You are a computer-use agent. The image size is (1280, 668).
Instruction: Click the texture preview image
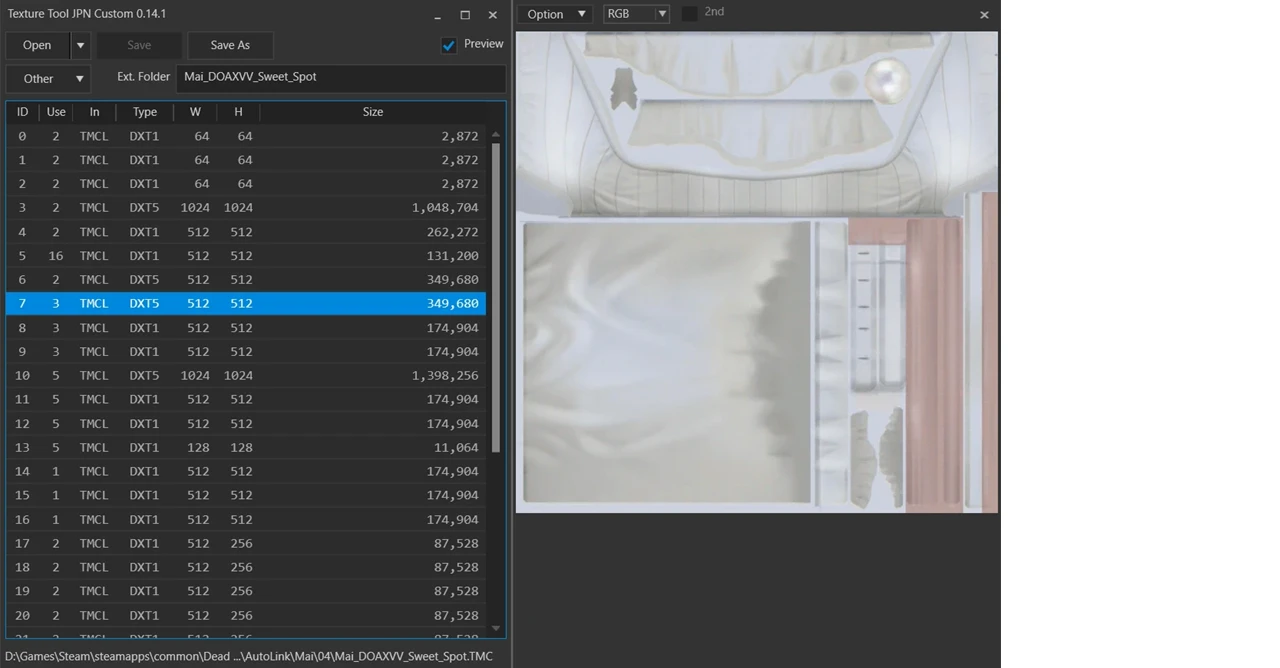tap(757, 272)
